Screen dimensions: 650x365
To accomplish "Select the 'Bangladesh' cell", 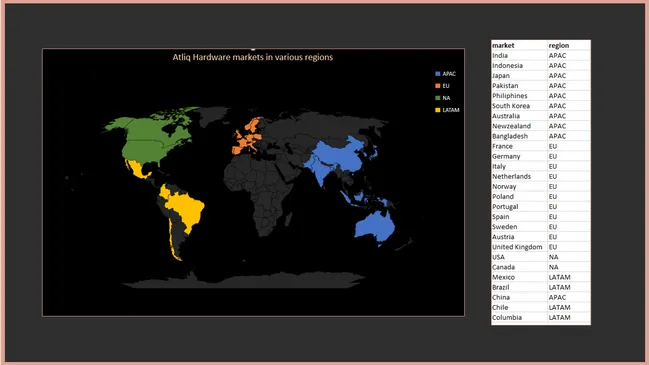I will coord(519,136).
